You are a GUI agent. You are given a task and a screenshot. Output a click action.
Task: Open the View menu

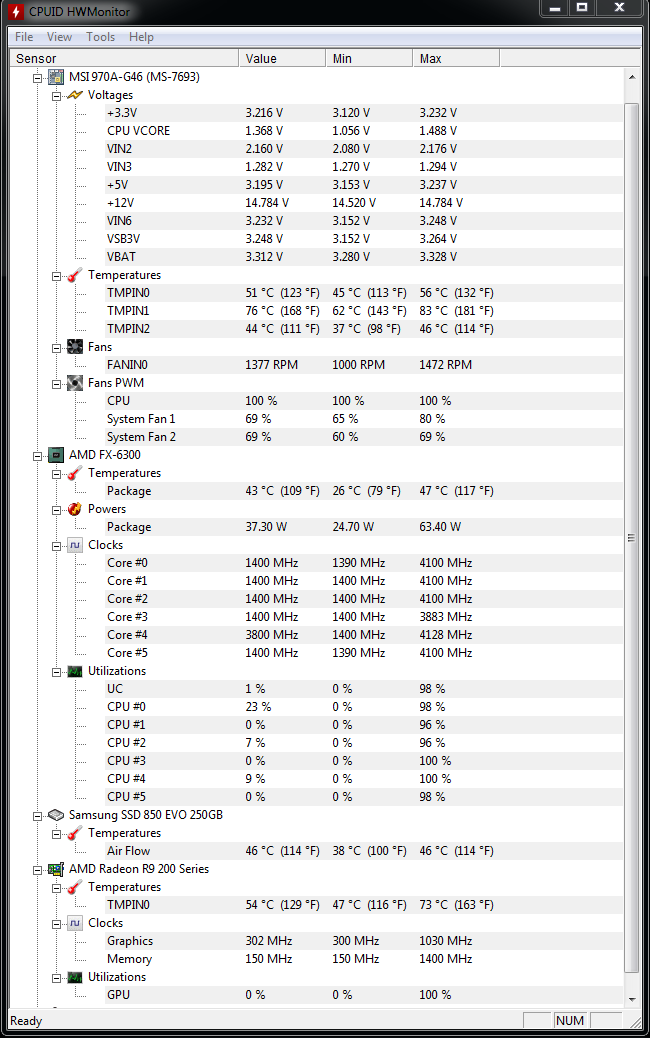click(x=59, y=37)
